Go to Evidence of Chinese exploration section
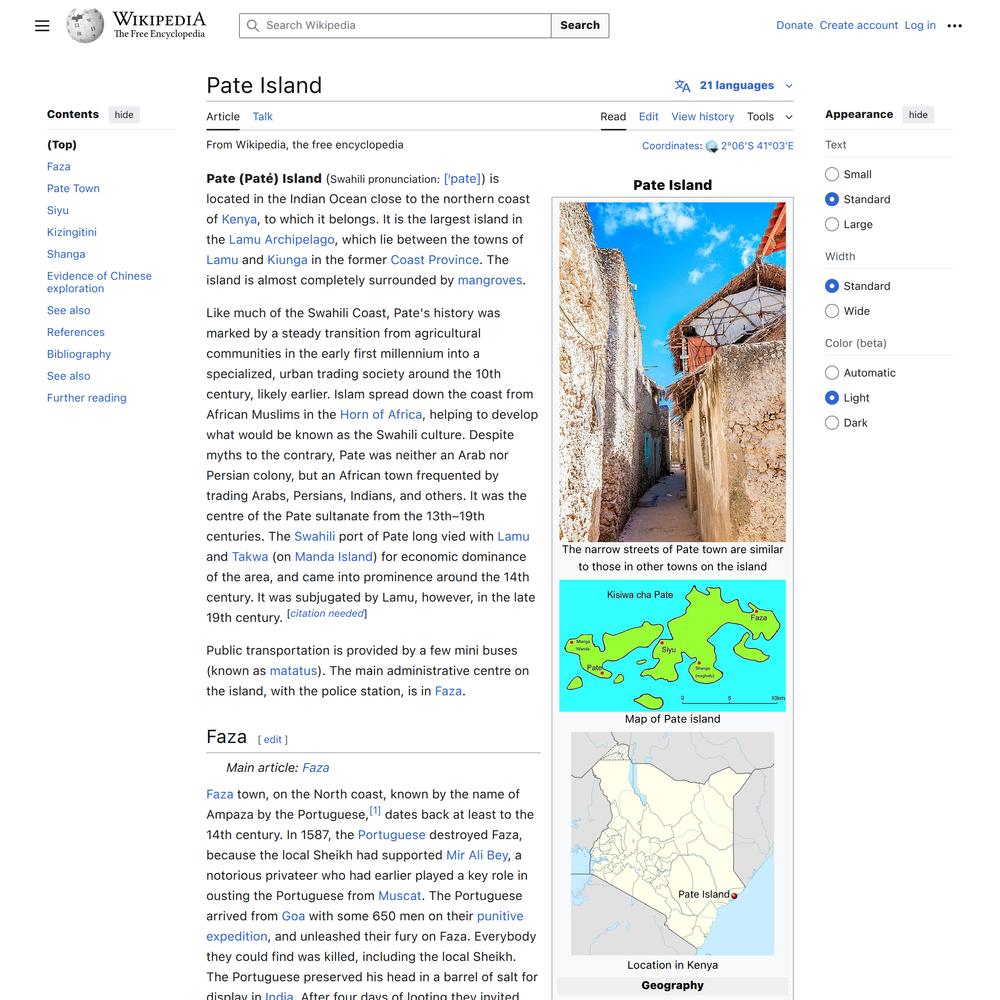This screenshot has width=1000, height=1000. tap(99, 282)
